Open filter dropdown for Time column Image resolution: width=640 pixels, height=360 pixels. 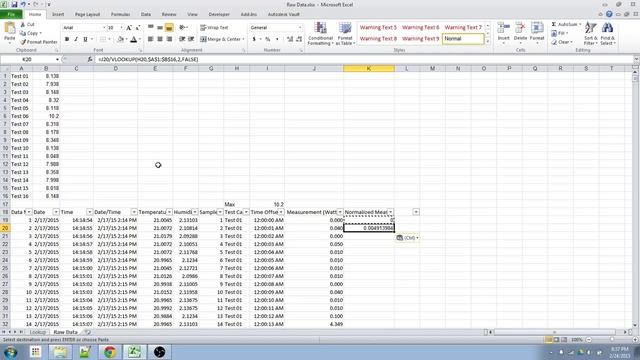(89, 212)
